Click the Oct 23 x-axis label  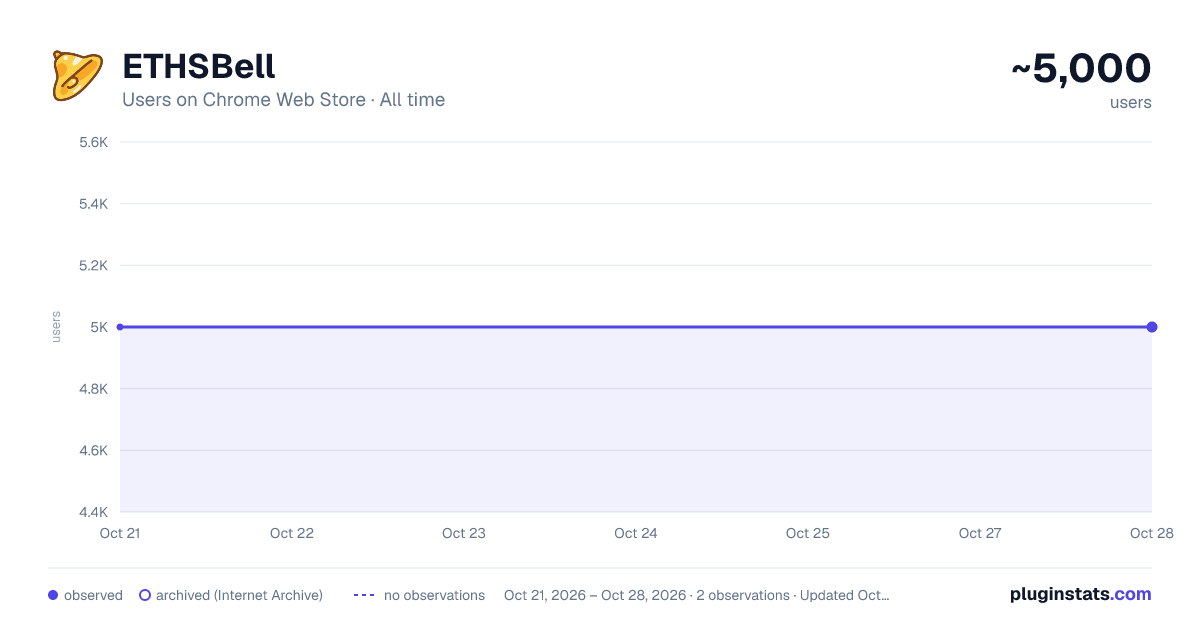(464, 533)
